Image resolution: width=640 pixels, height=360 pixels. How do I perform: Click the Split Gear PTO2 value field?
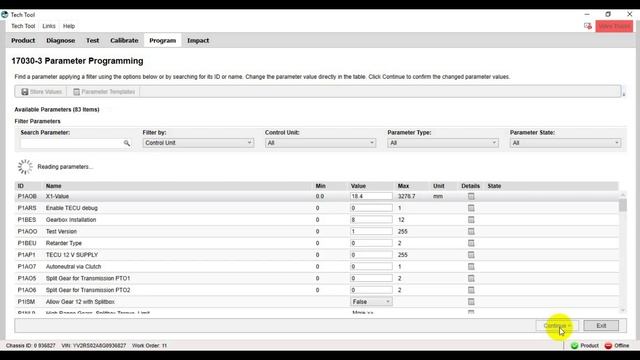coord(371,290)
